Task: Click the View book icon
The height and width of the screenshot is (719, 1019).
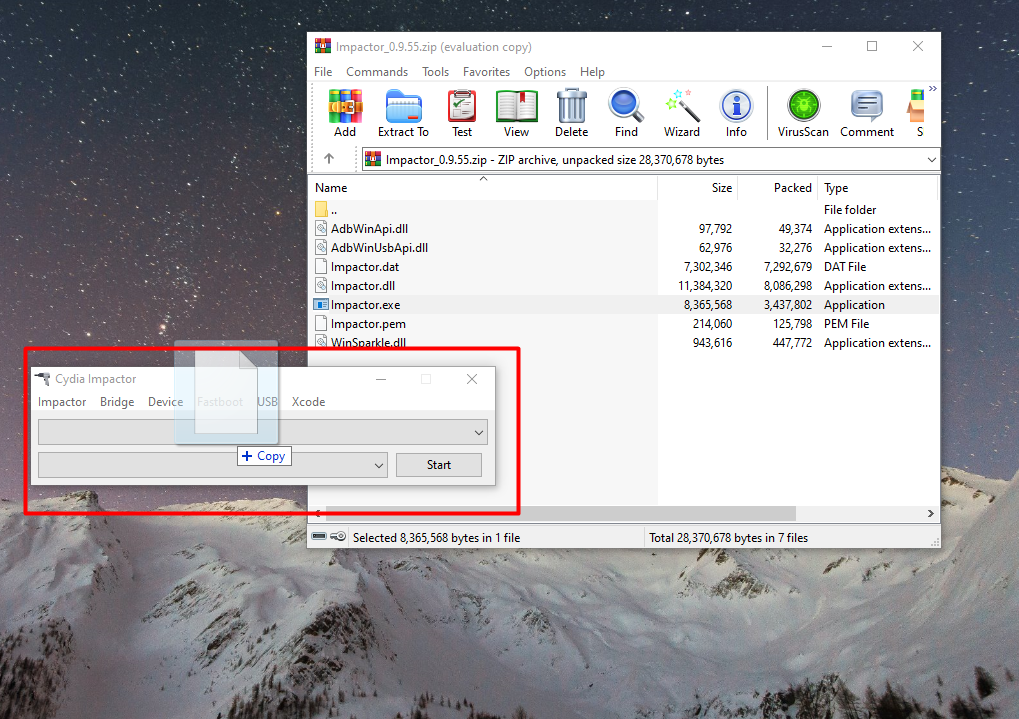Action: point(517,112)
